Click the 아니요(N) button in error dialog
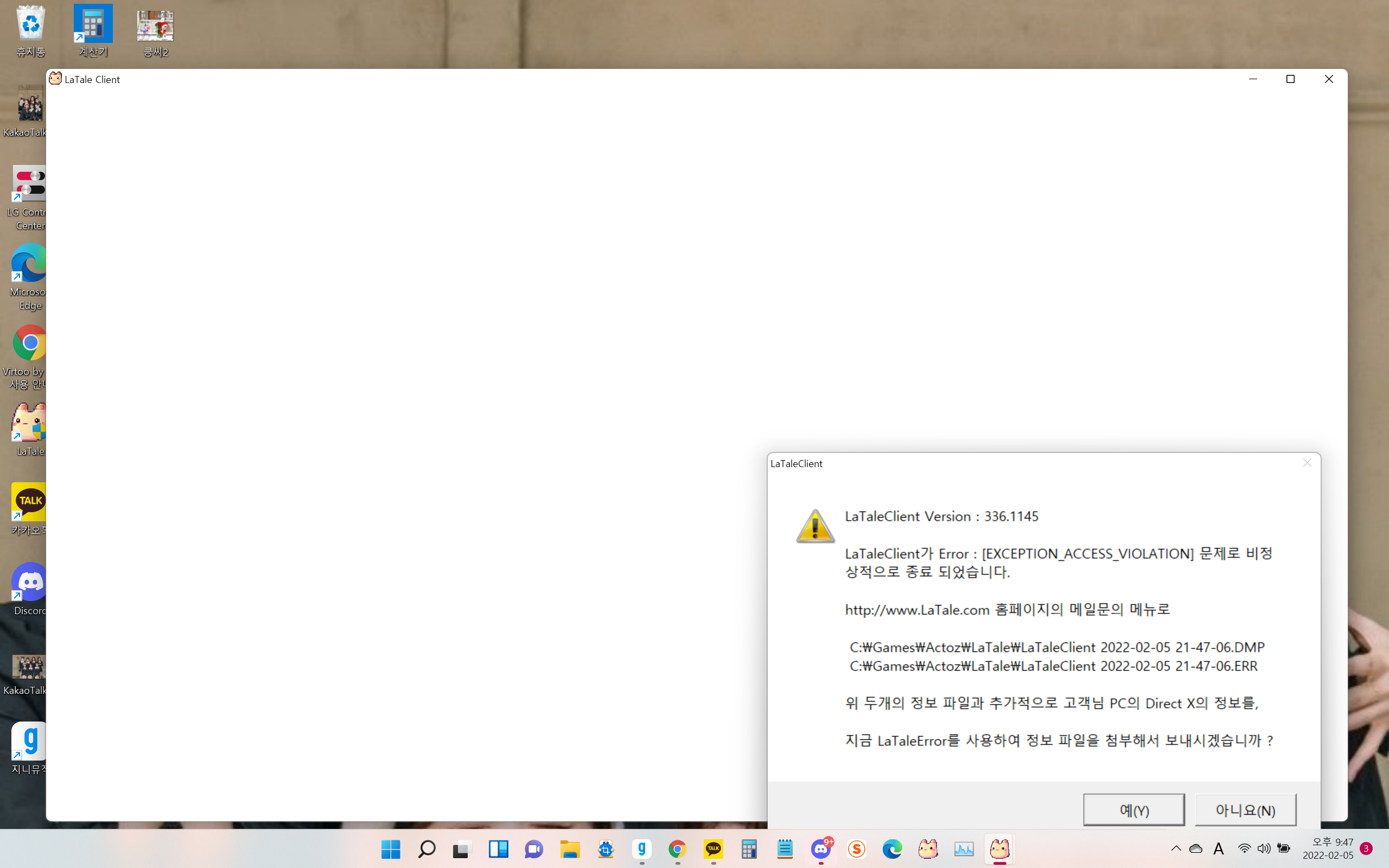 click(1245, 810)
